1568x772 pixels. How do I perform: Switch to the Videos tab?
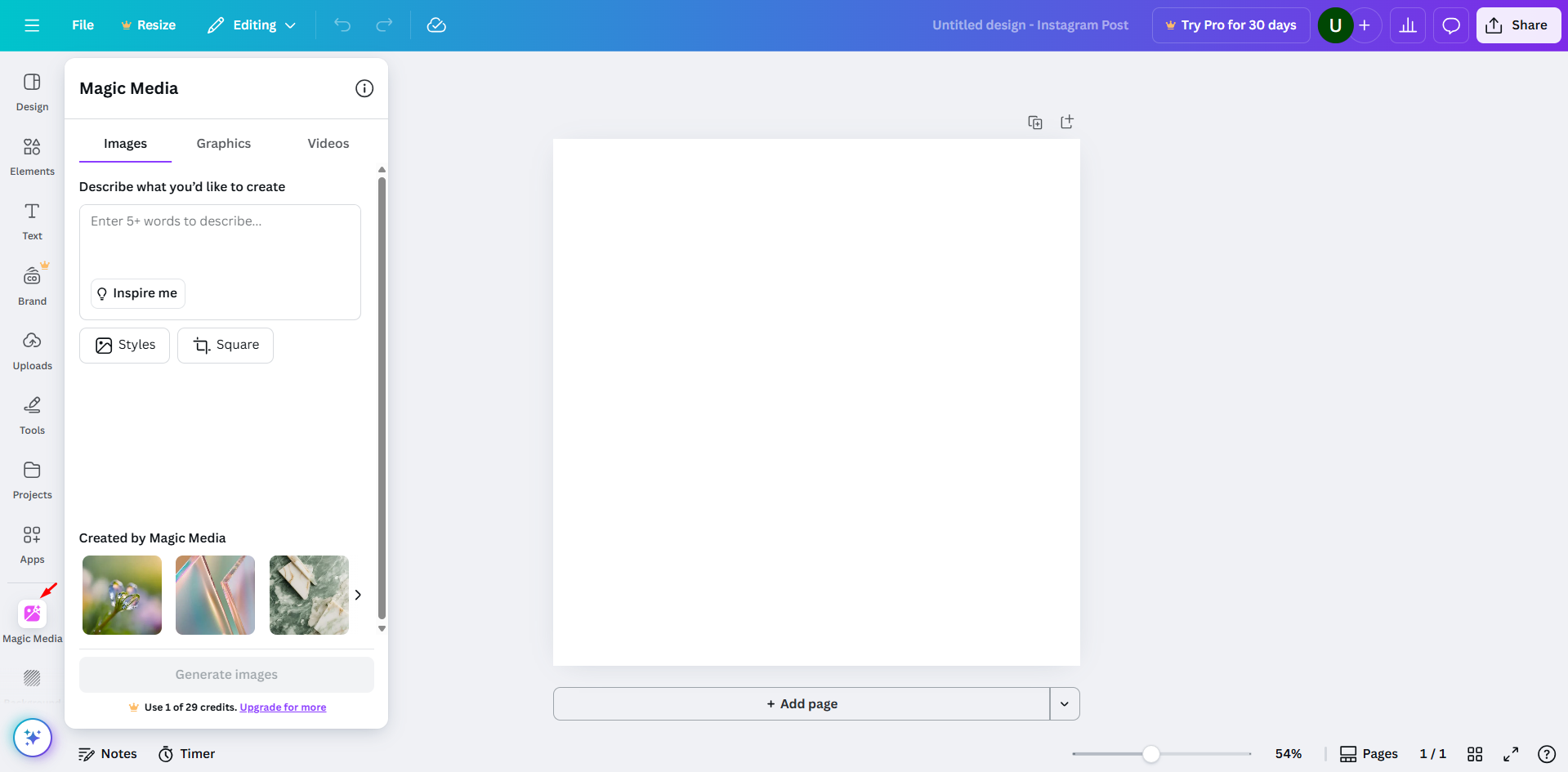click(x=328, y=143)
